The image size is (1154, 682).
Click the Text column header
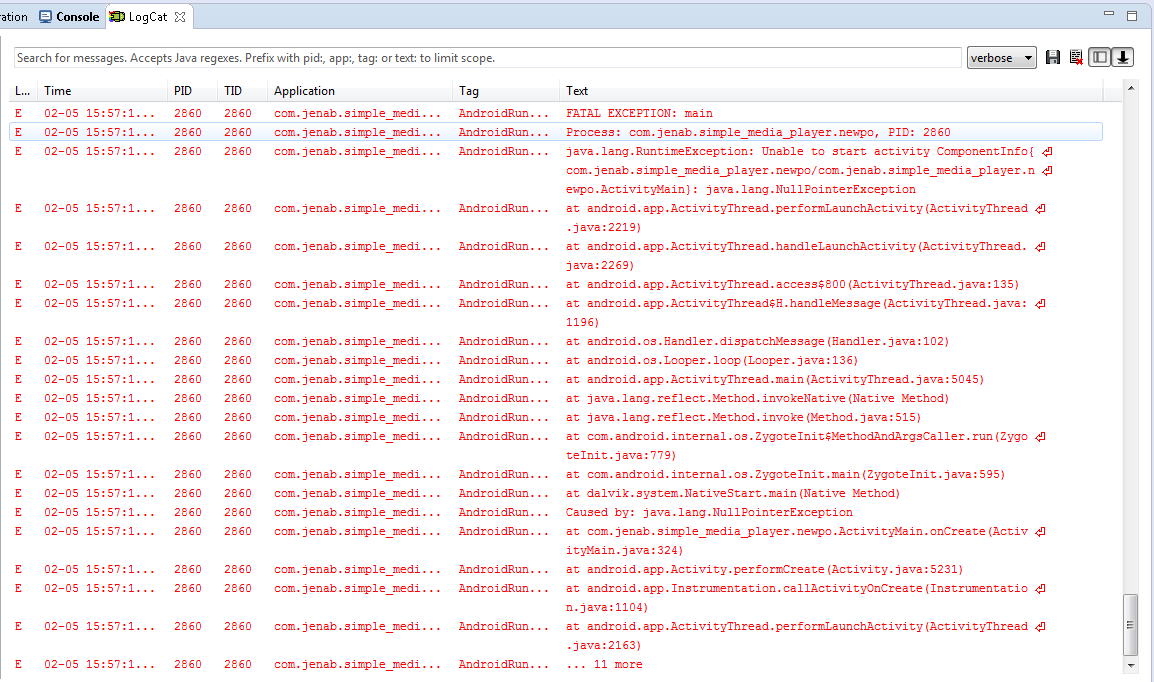831,90
